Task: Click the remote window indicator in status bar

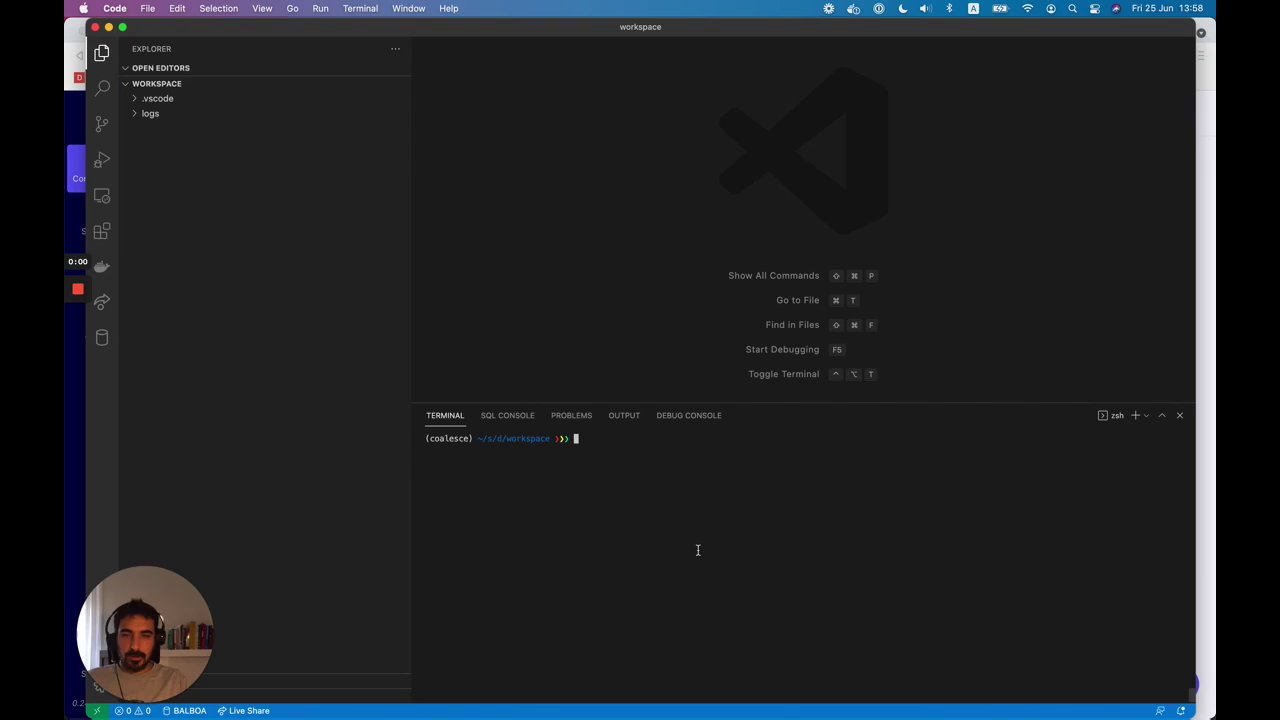Action: [97, 711]
